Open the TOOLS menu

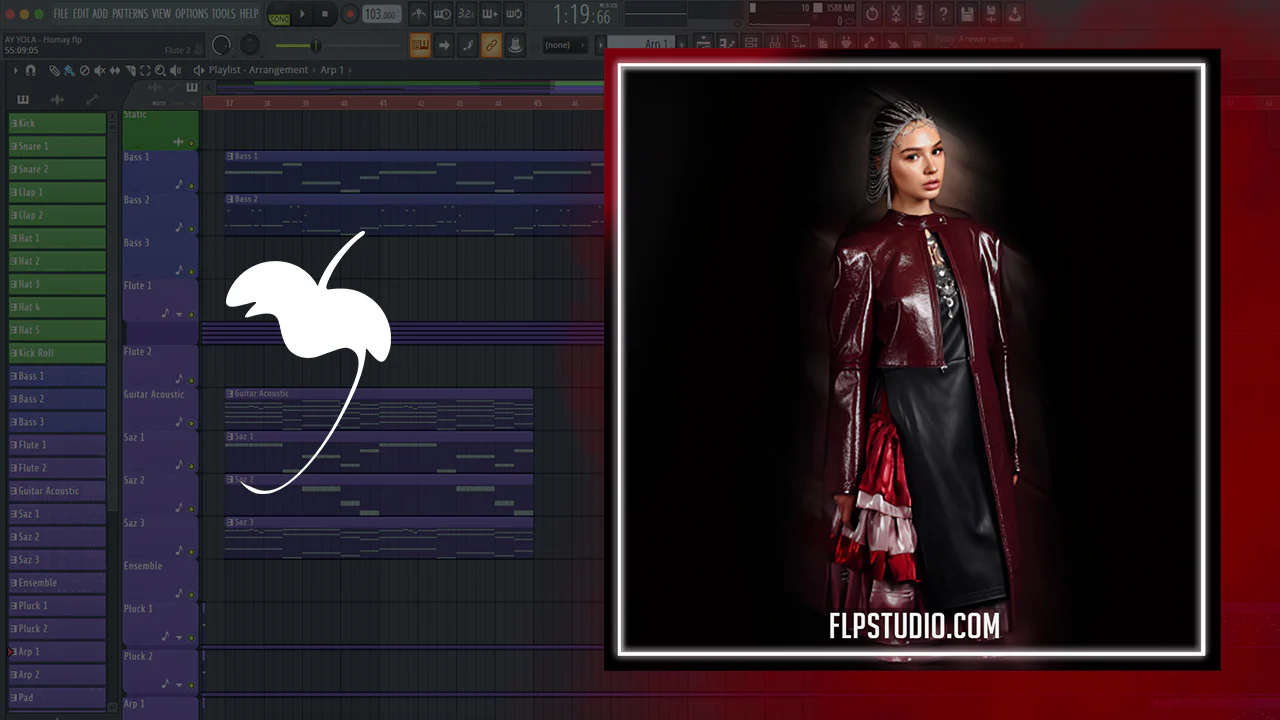click(x=224, y=14)
